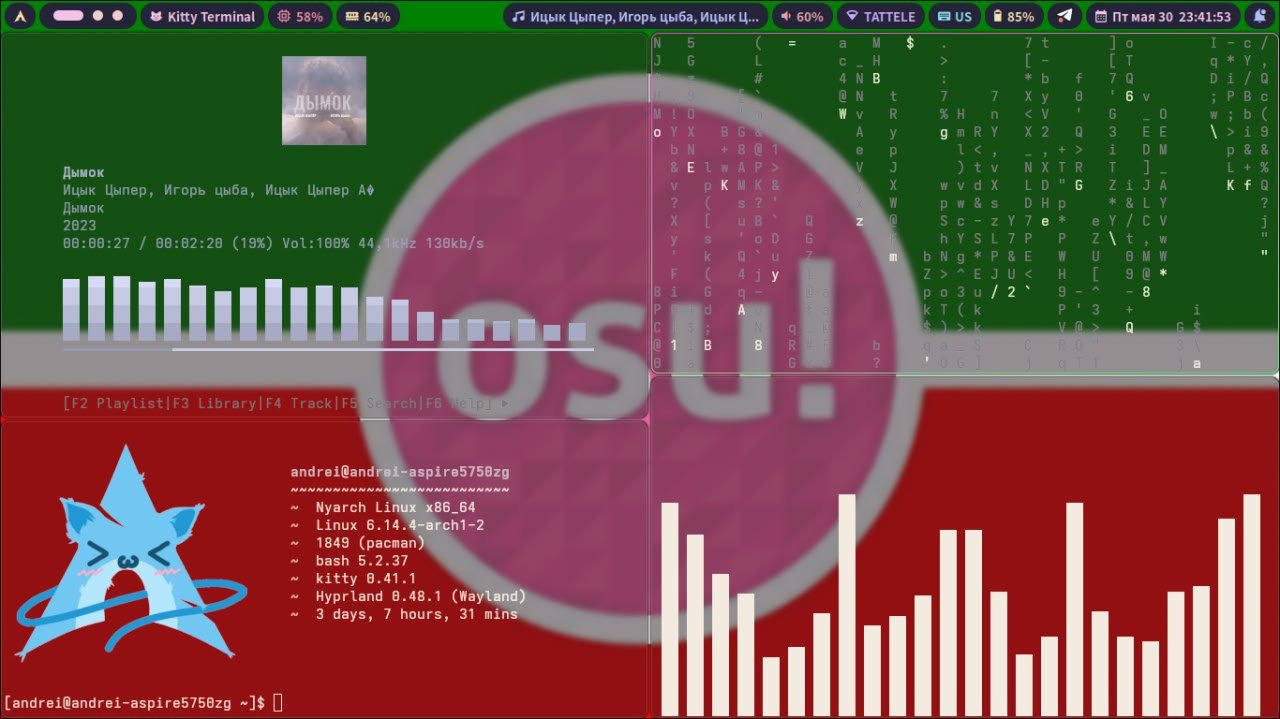The width and height of the screenshot is (1280, 719).
Task: Open the Arch launcher icon in the bar
Action: coord(21,16)
